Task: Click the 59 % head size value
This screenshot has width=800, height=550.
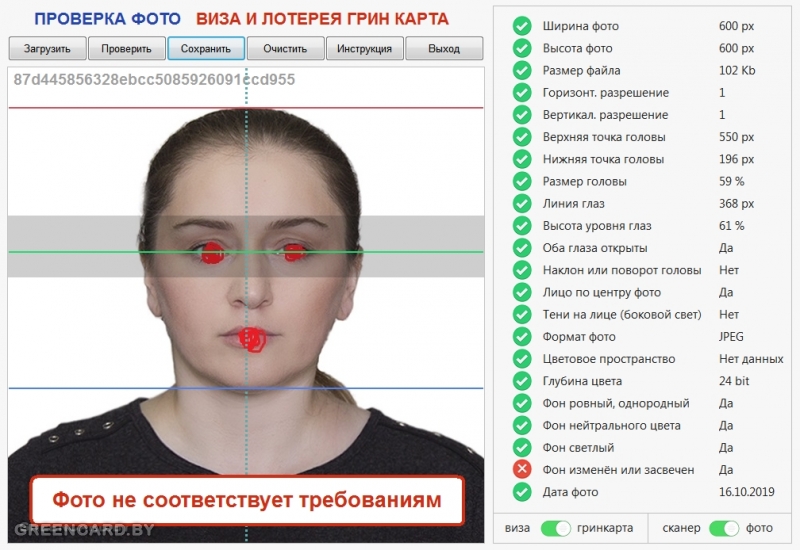Action: click(x=732, y=181)
